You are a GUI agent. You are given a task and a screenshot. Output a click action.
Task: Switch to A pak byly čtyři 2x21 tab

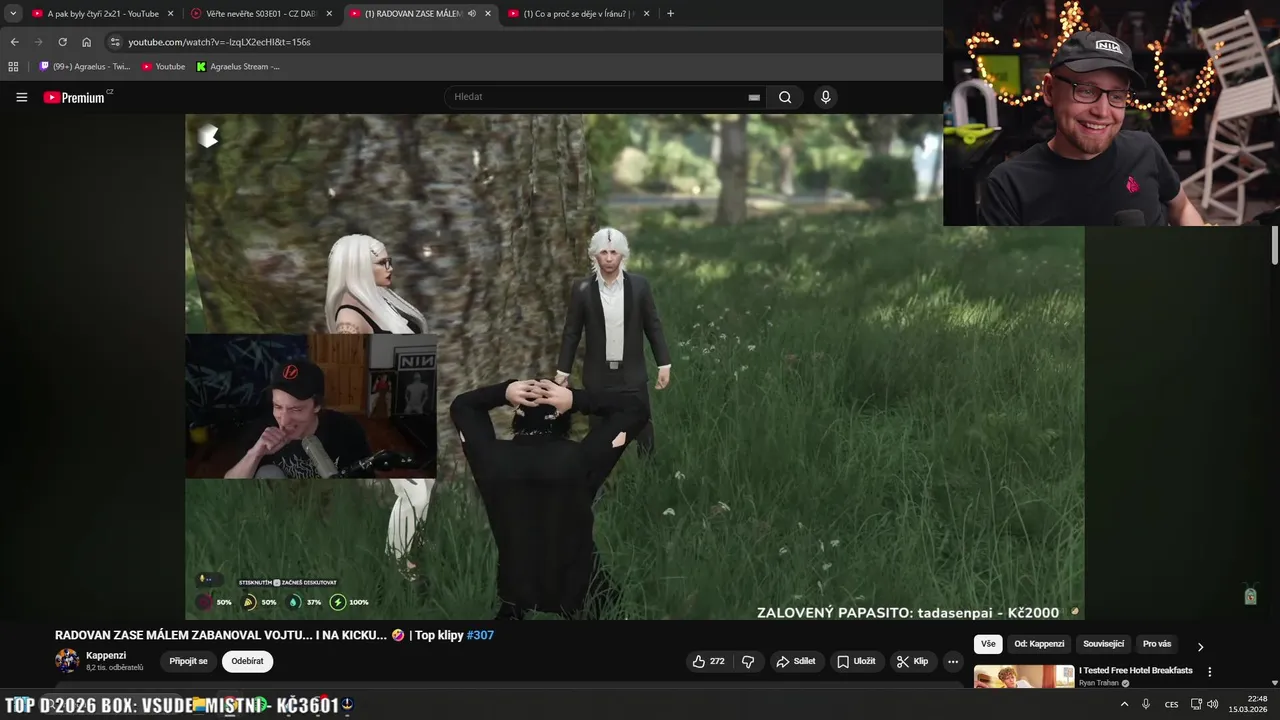point(103,14)
